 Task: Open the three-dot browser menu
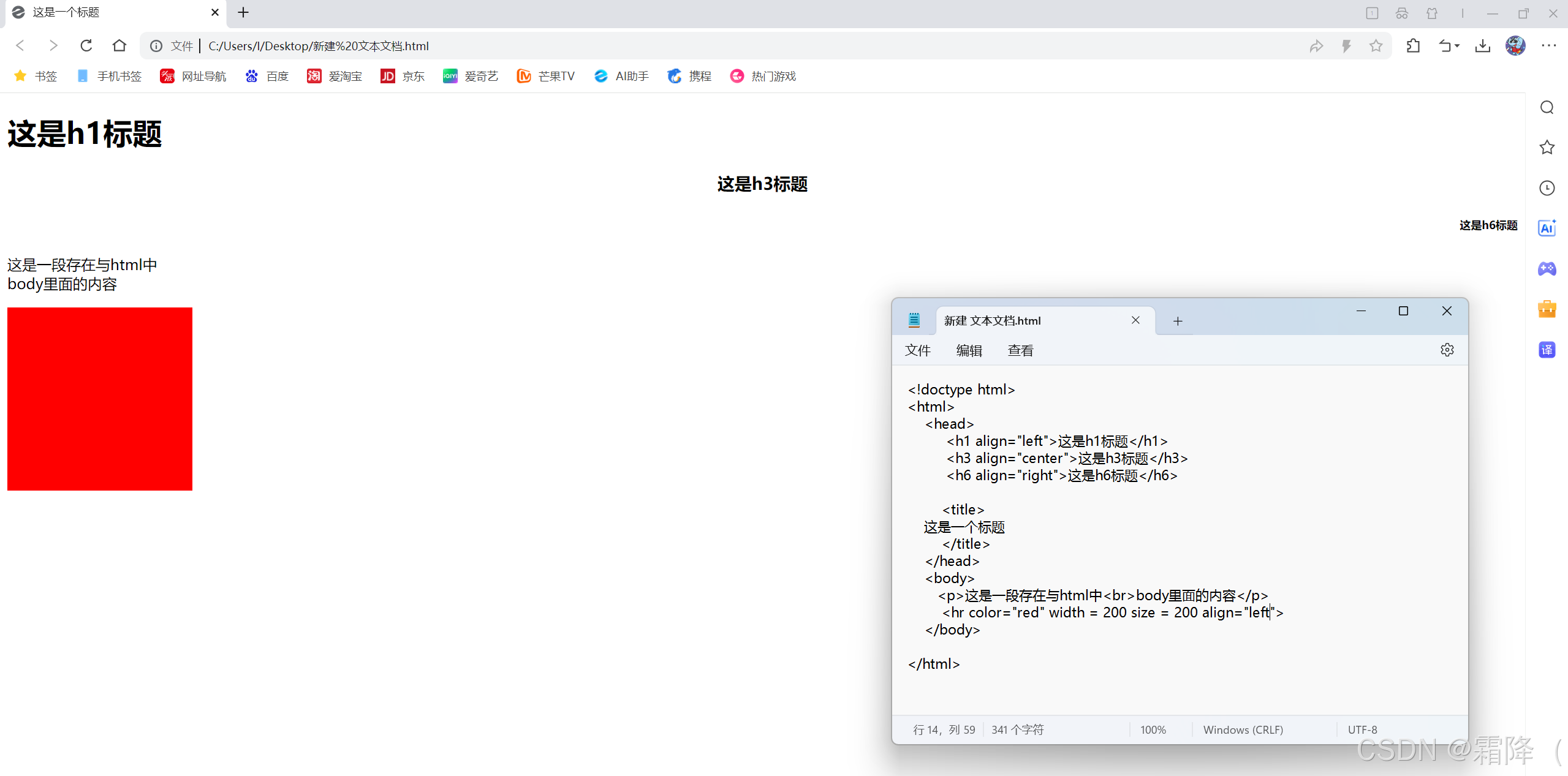(x=1548, y=46)
